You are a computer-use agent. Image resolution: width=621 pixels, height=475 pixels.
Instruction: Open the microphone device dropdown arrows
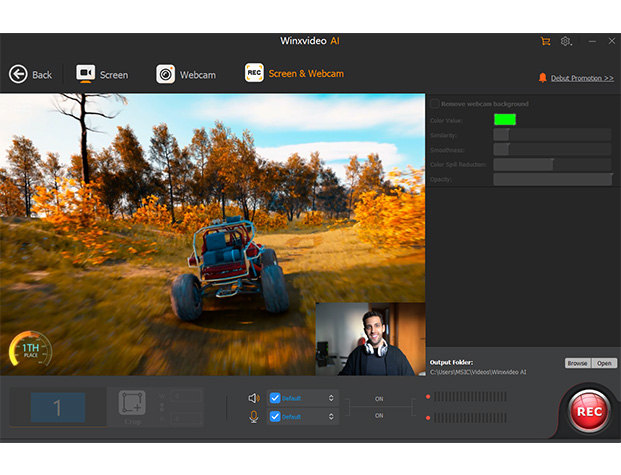click(331, 416)
